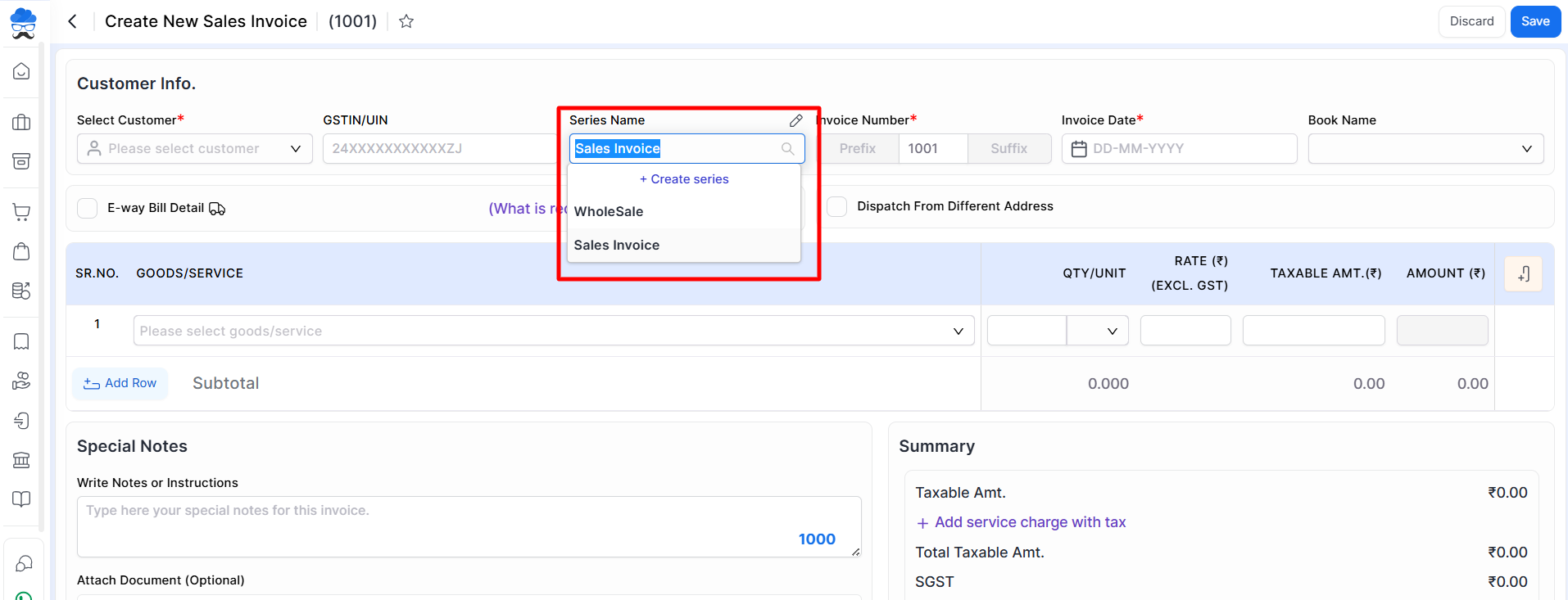Open the Select Customer dropdown

point(195,149)
